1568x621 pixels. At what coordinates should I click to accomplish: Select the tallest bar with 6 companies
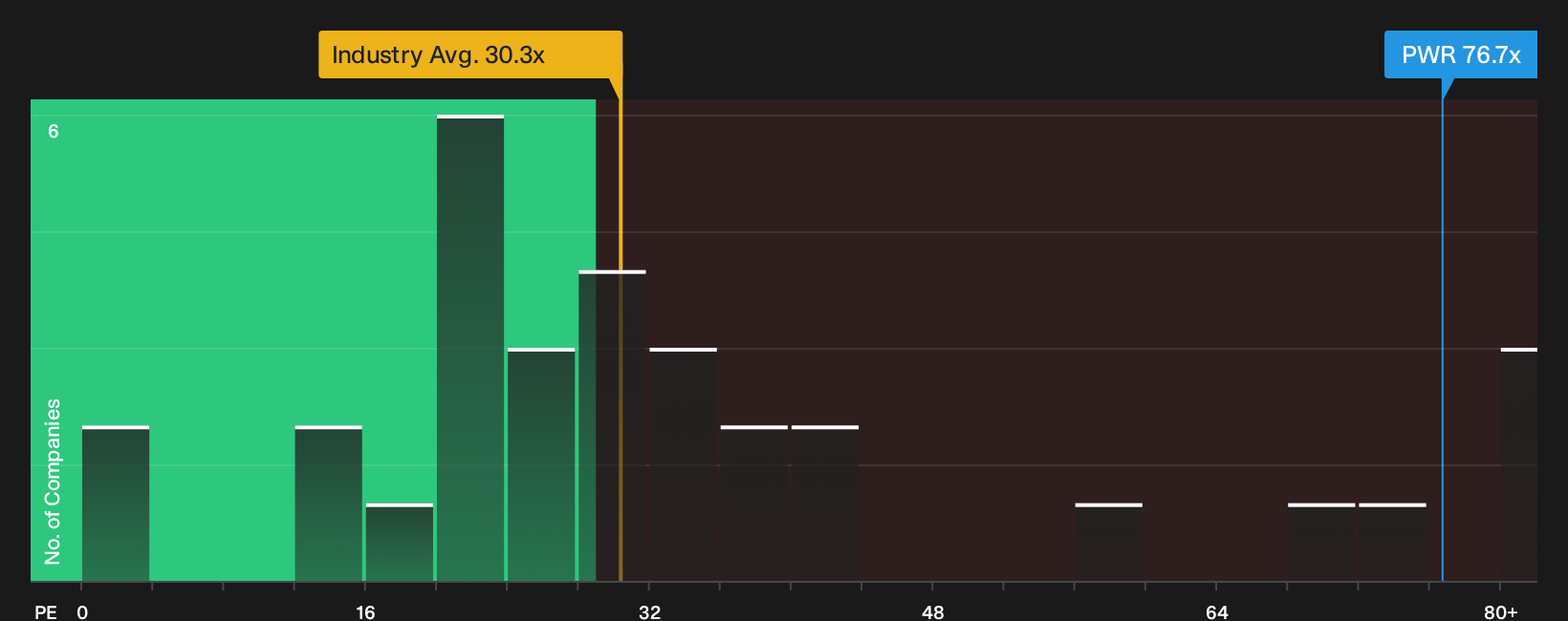point(470,348)
